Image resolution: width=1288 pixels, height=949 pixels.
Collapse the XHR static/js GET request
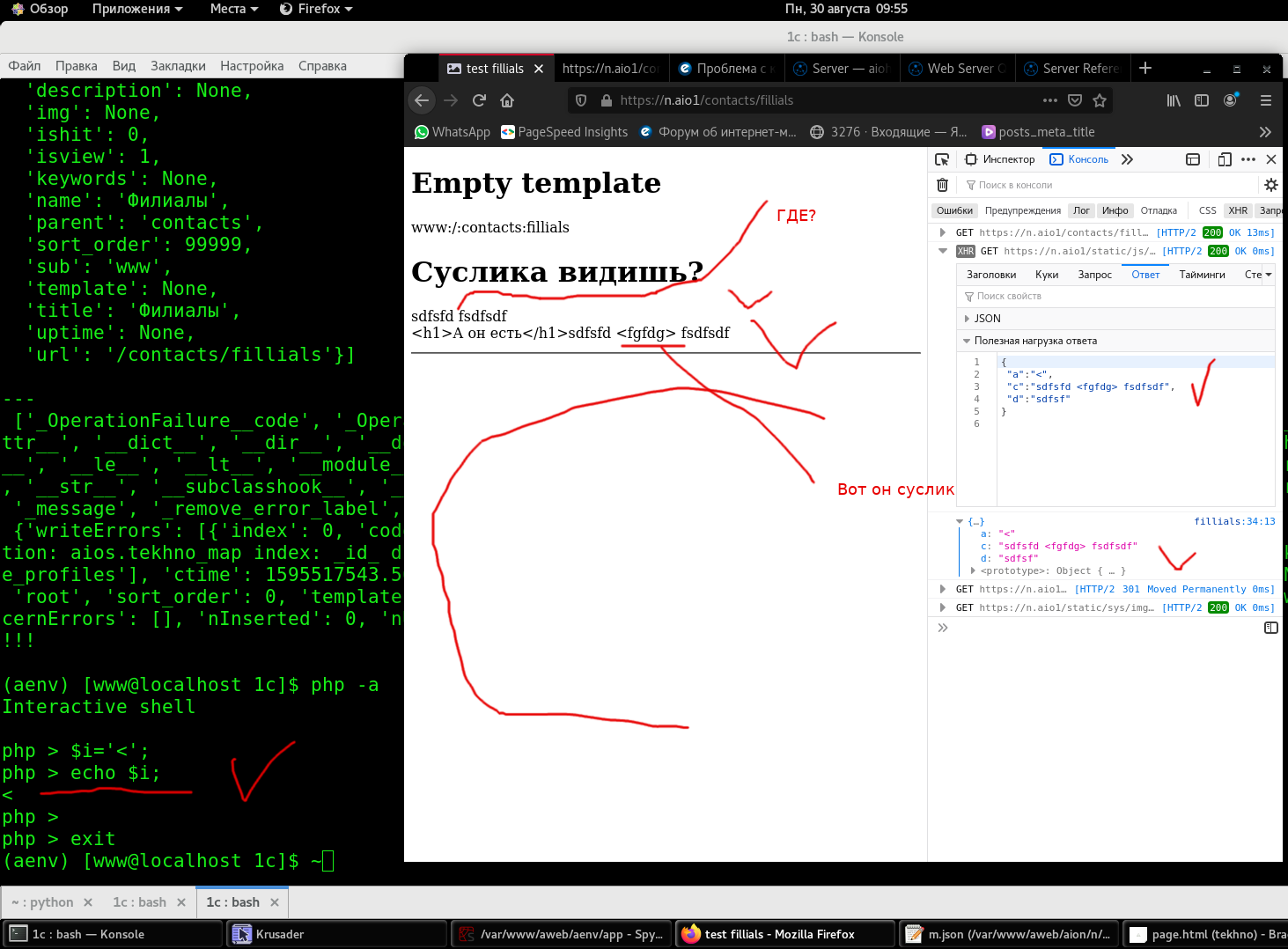[943, 251]
